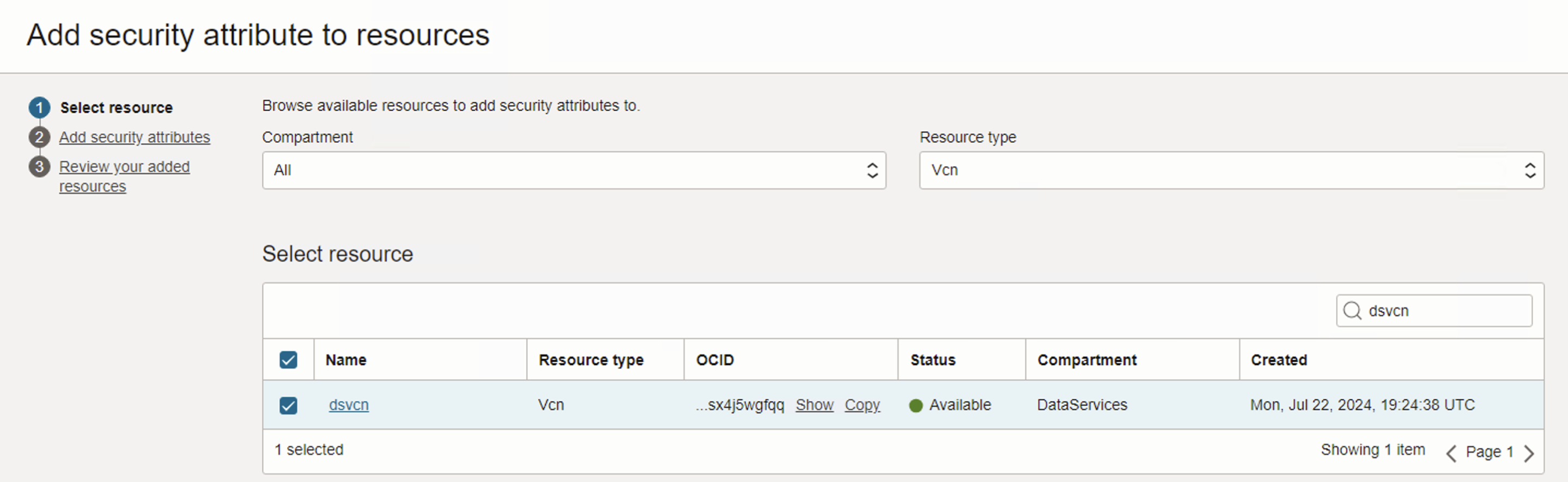Go to next page arrow
Viewport: 1568px width, 482px height.
click(1529, 453)
